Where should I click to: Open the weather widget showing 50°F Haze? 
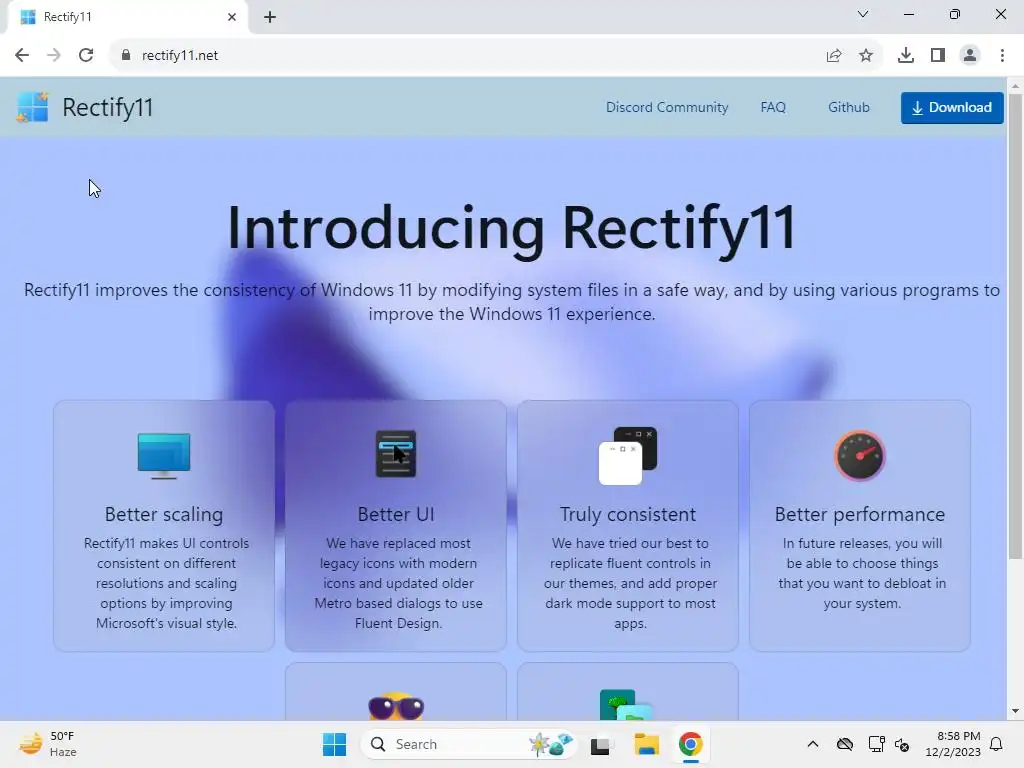47,744
